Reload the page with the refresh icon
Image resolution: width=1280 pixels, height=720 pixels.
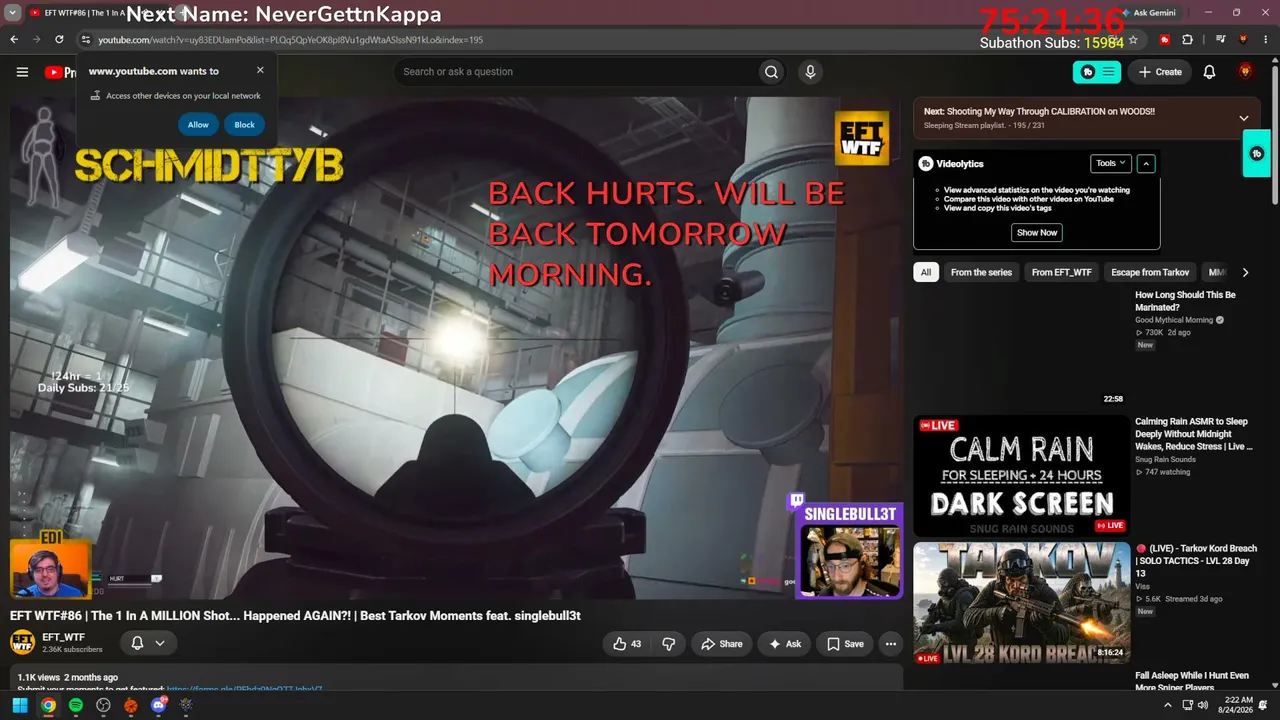pyautogui.click(x=59, y=40)
